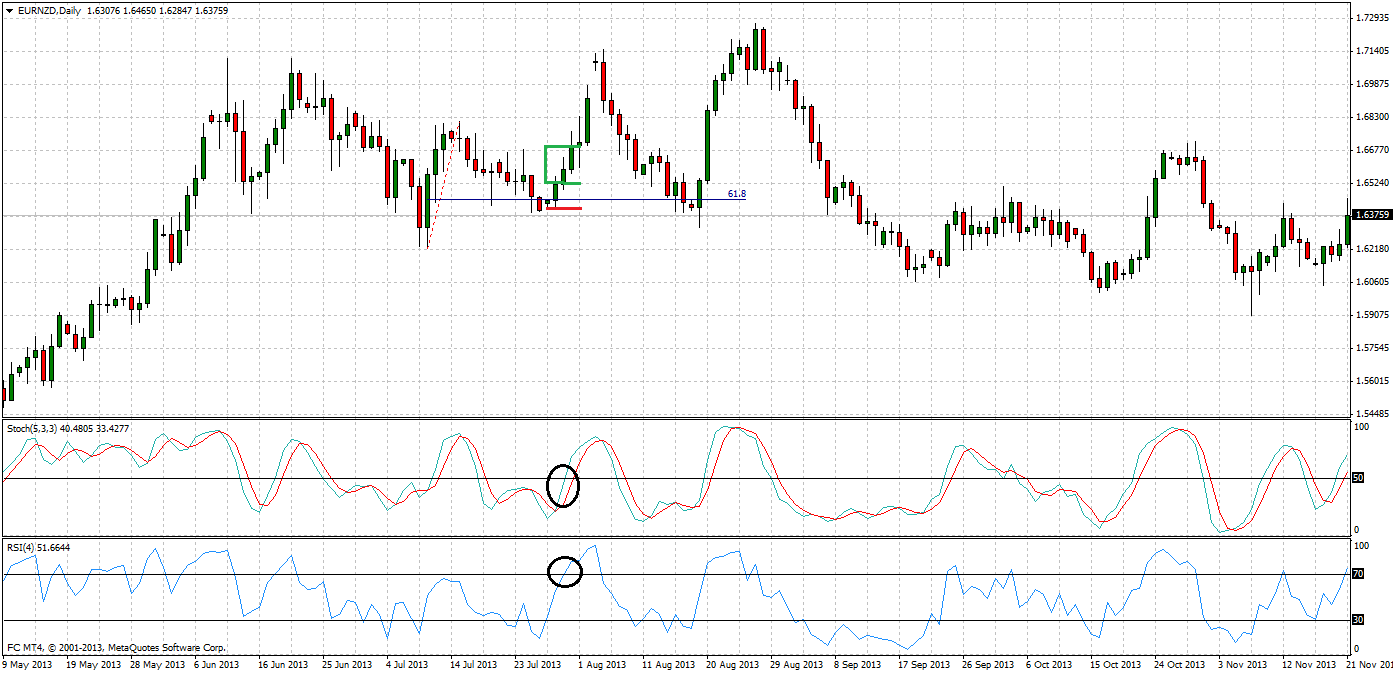The width and height of the screenshot is (1393, 673).
Task: Click the 26 Sep 2013 date label
Action: pyautogui.click(x=989, y=664)
